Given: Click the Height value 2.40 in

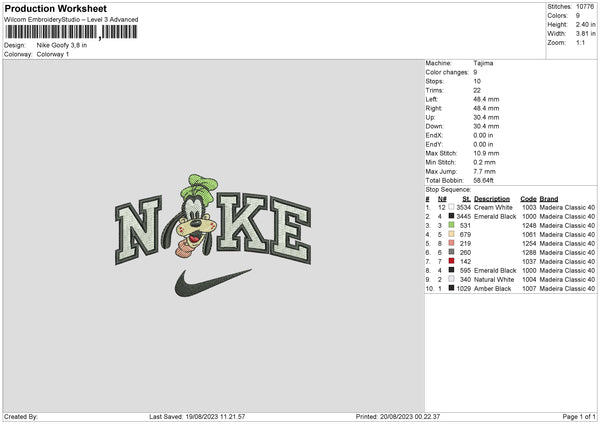Looking at the screenshot, I should tap(585, 24).
